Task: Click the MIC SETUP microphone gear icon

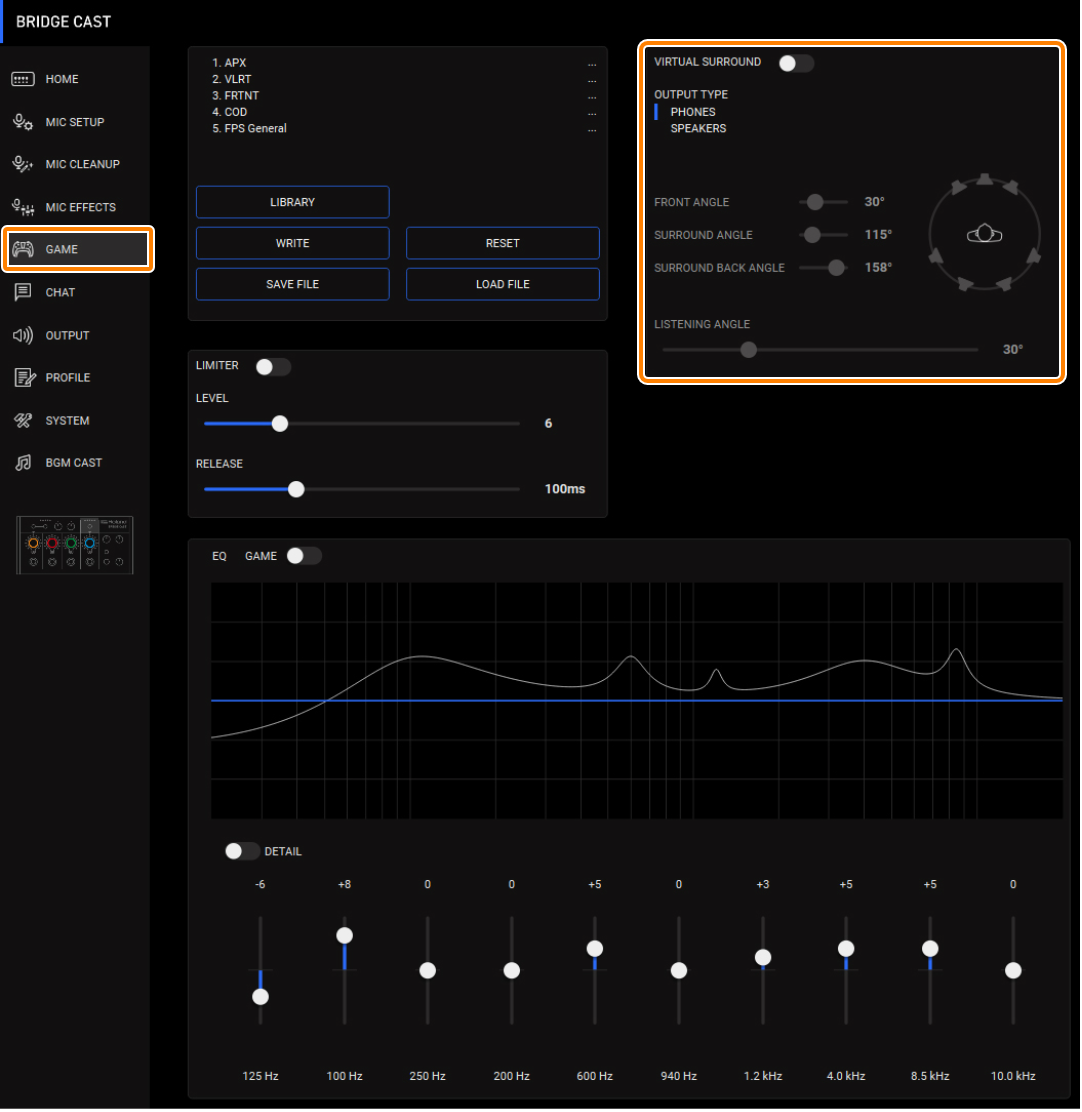Action: point(23,122)
